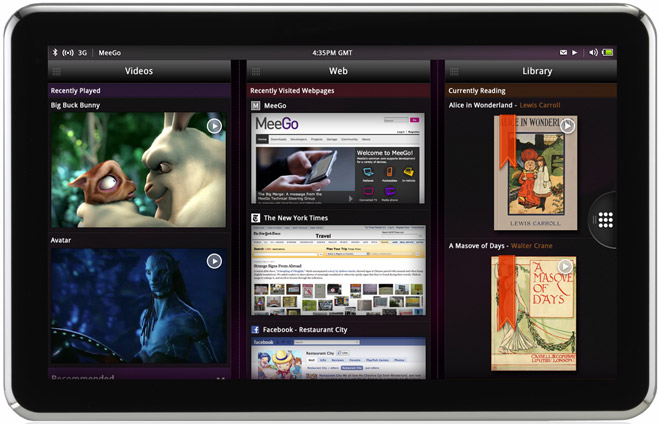Open the Videos panel grid icon
The image size is (659, 424).
pyautogui.click(x=57, y=72)
